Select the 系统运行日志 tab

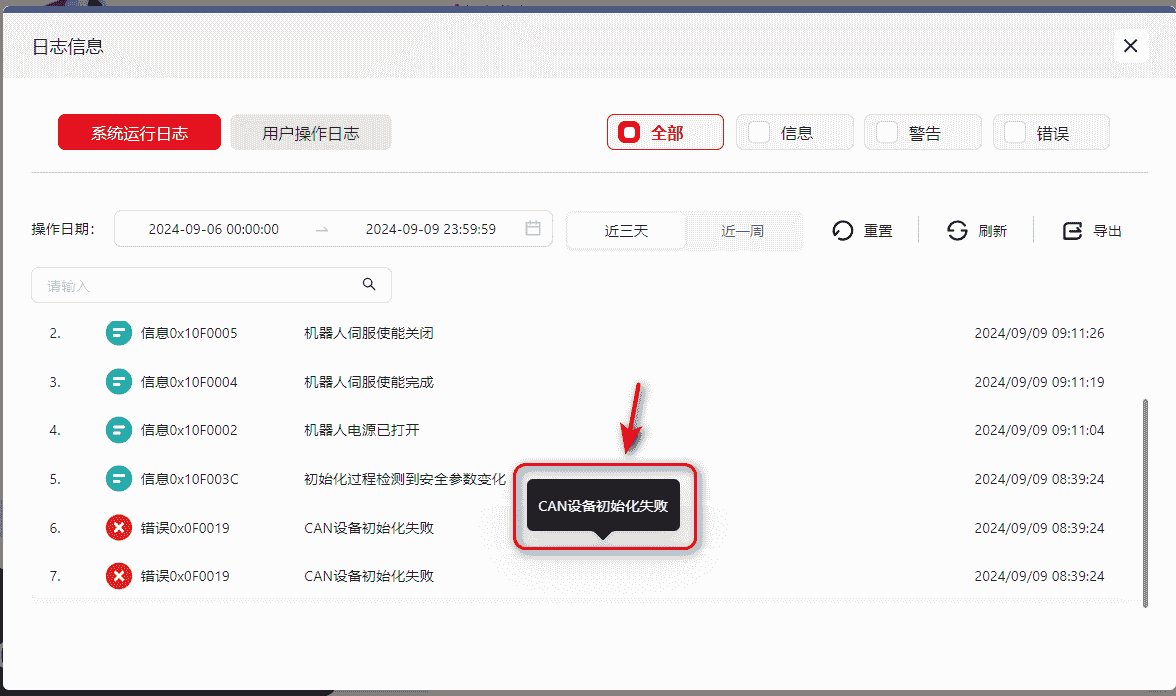pos(139,133)
